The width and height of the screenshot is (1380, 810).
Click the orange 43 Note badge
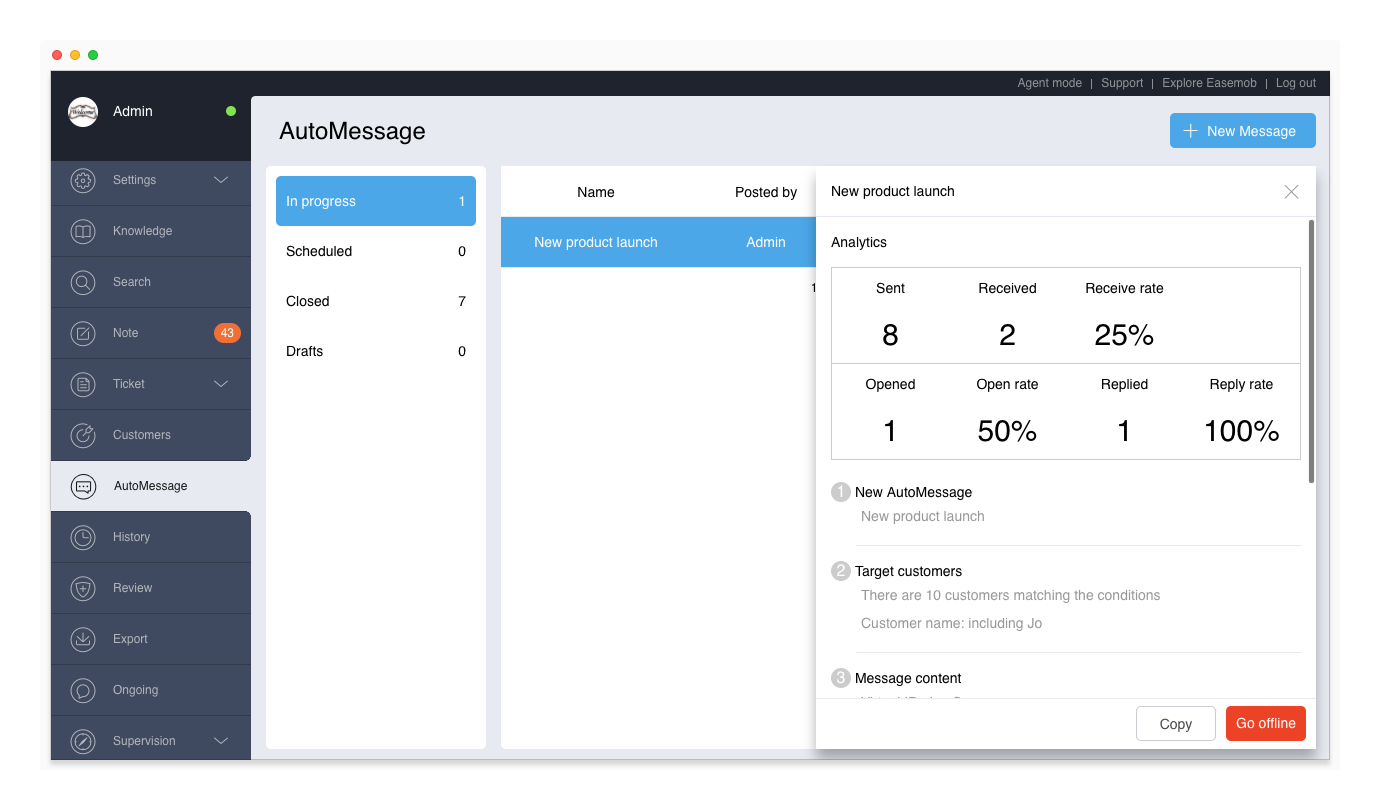(x=227, y=333)
